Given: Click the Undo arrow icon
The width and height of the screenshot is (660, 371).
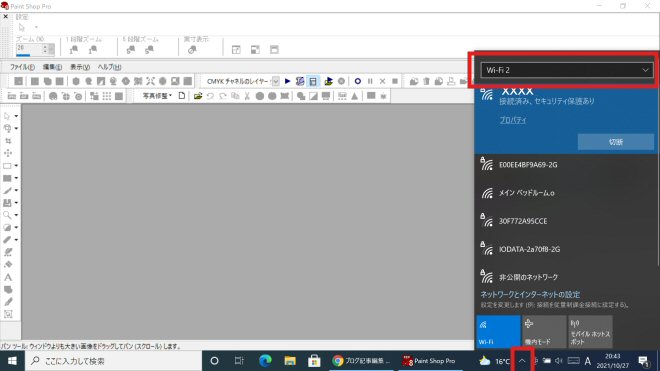Looking at the screenshot, I should pos(210,96).
